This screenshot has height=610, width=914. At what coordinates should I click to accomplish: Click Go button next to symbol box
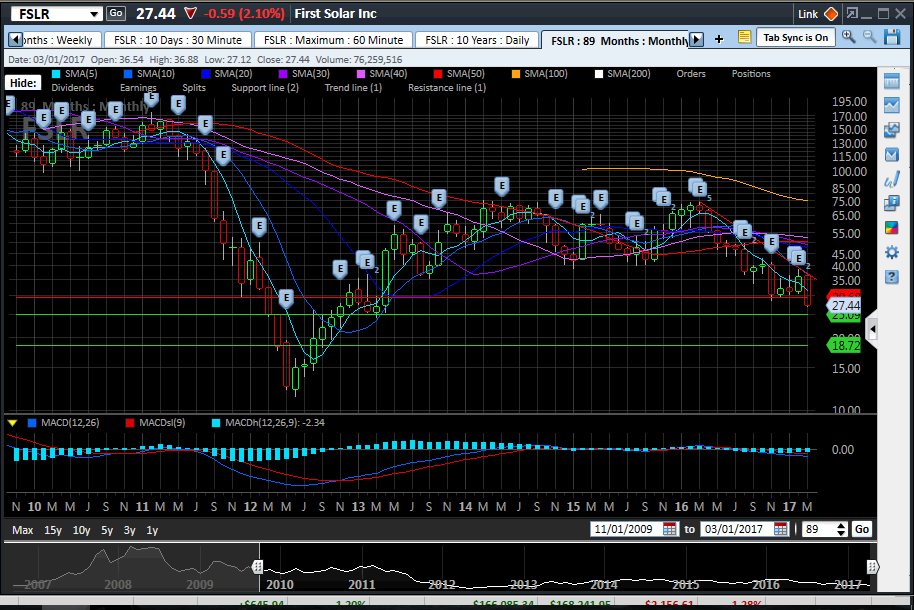[116, 13]
